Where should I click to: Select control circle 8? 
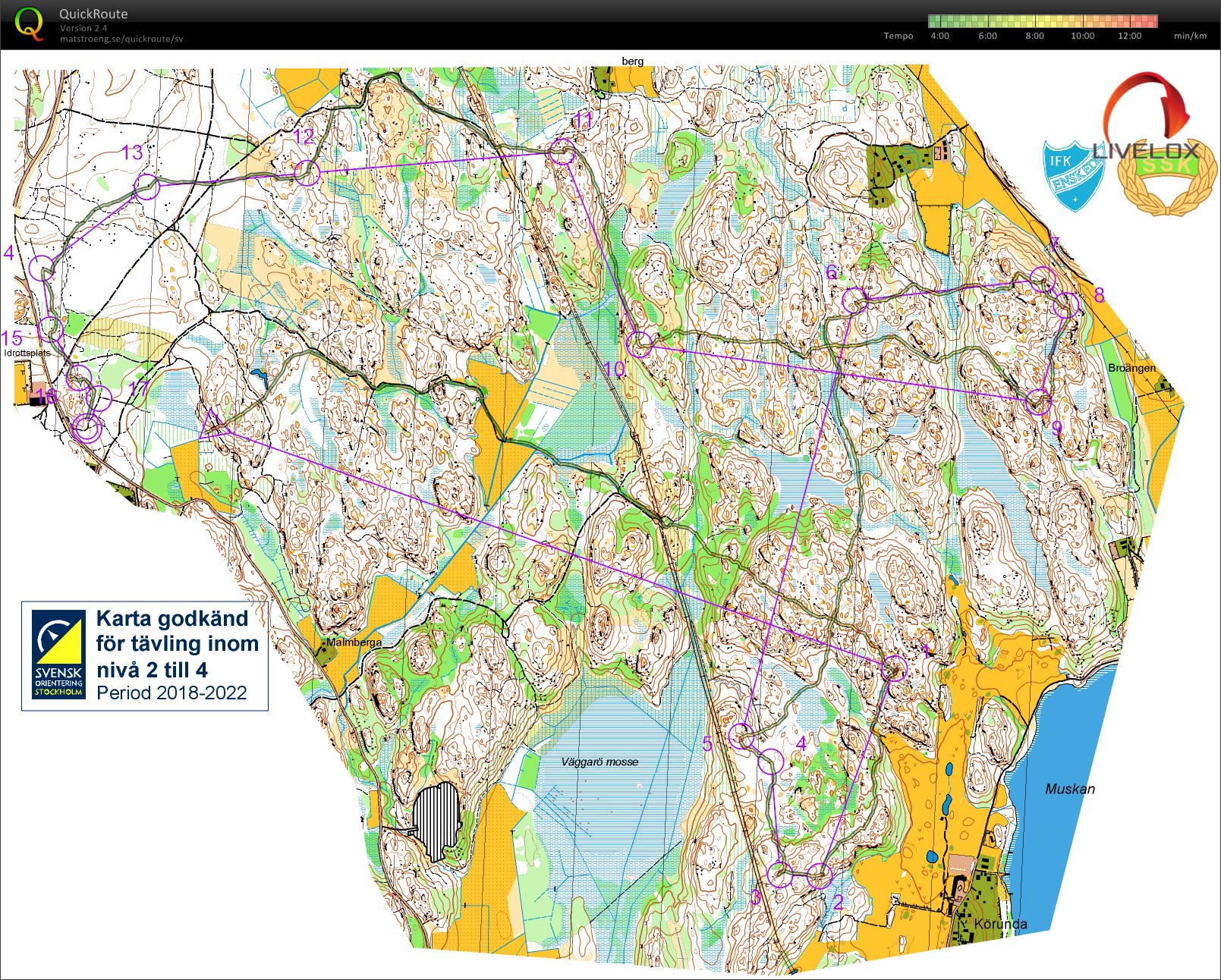pyautogui.click(x=1066, y=306)
